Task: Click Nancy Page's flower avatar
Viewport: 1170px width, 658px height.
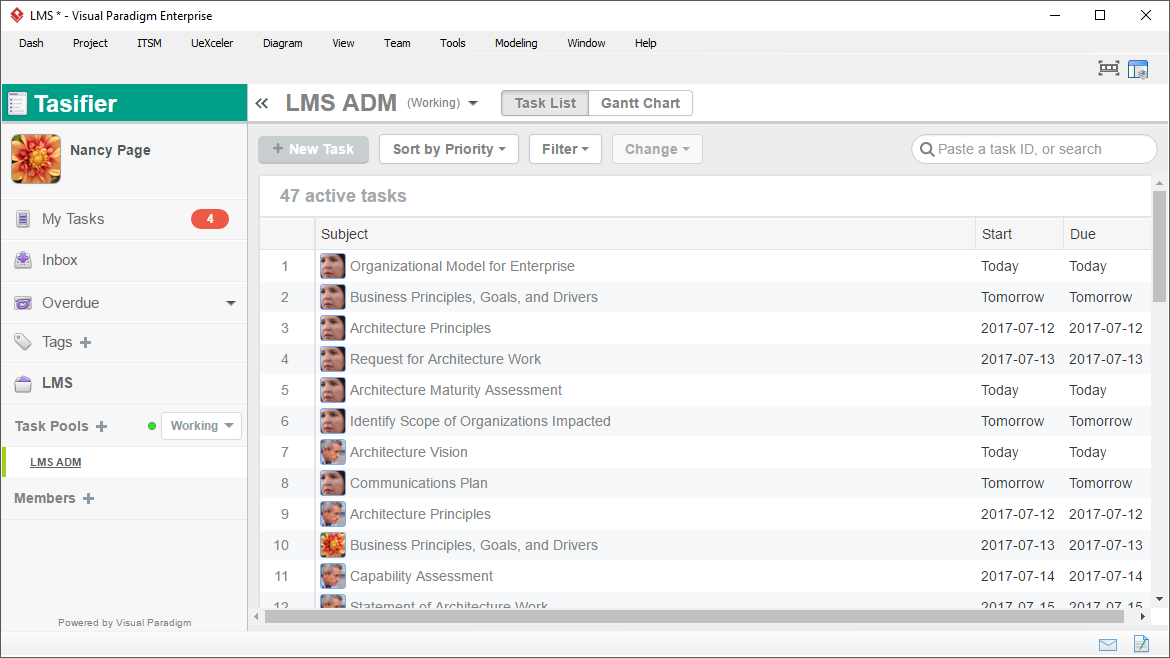Action: click(x=36, y=159)
